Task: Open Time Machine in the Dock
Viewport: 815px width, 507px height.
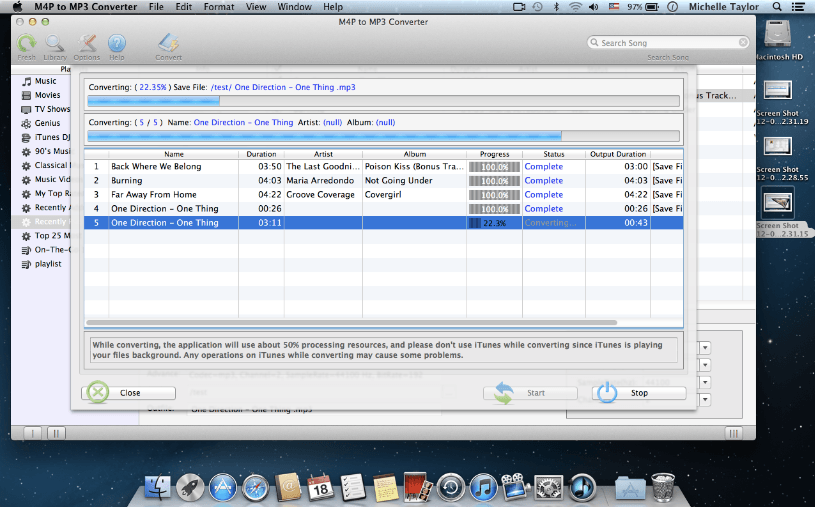Action: pos(451,488)
